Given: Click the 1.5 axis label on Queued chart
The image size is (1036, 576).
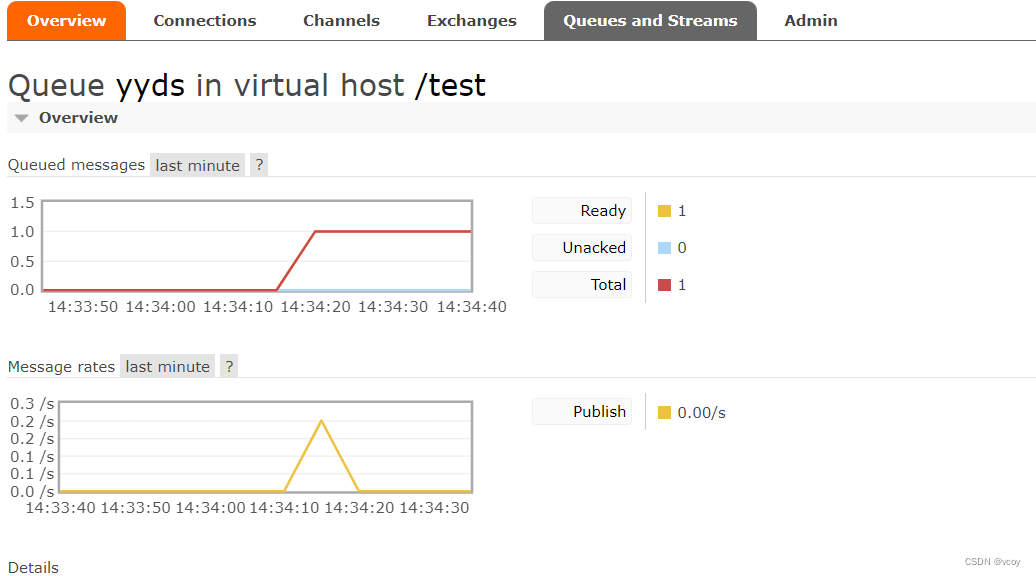Looking at the screenshot, I should 22,203.
